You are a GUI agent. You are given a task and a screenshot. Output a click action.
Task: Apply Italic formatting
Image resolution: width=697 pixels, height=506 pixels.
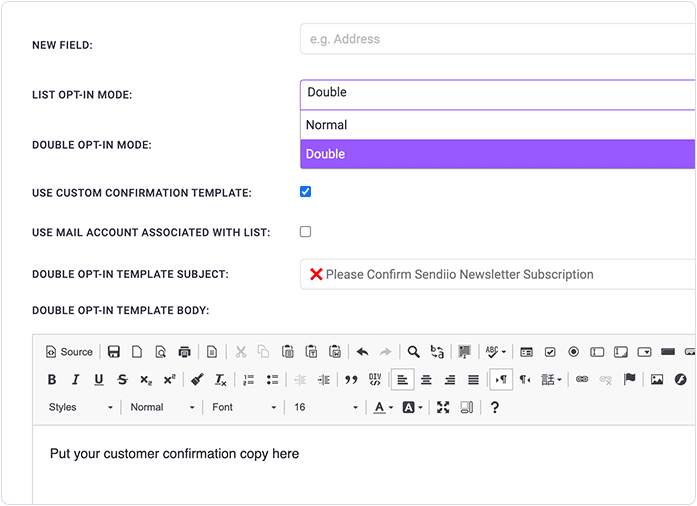pos(75,380)
